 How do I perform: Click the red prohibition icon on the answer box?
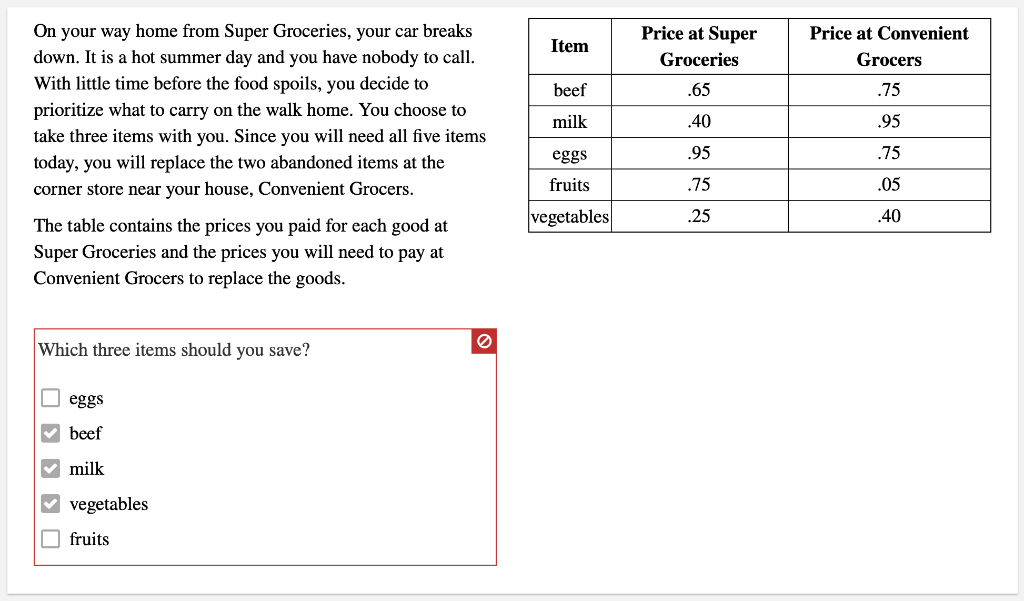pos(484,341)
